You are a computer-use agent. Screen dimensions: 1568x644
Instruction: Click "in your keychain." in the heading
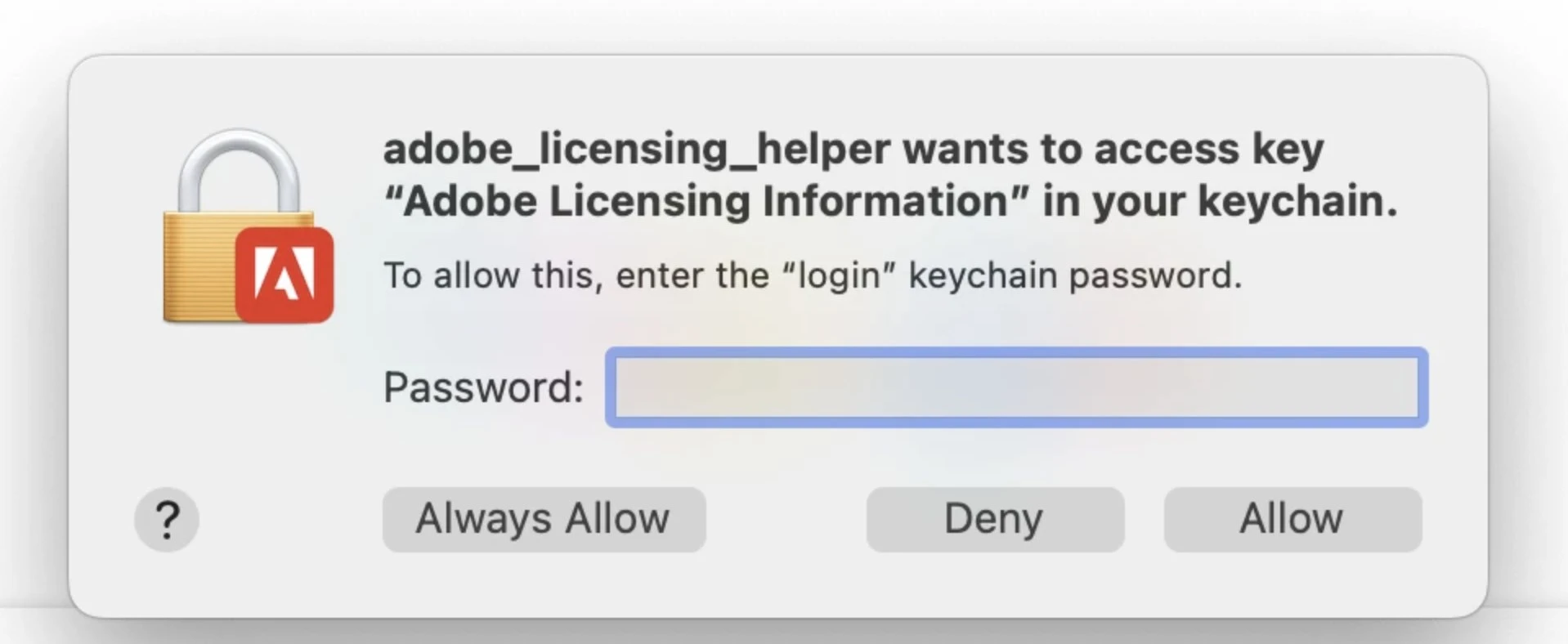pyautogui.click(x=1221, y=201)
